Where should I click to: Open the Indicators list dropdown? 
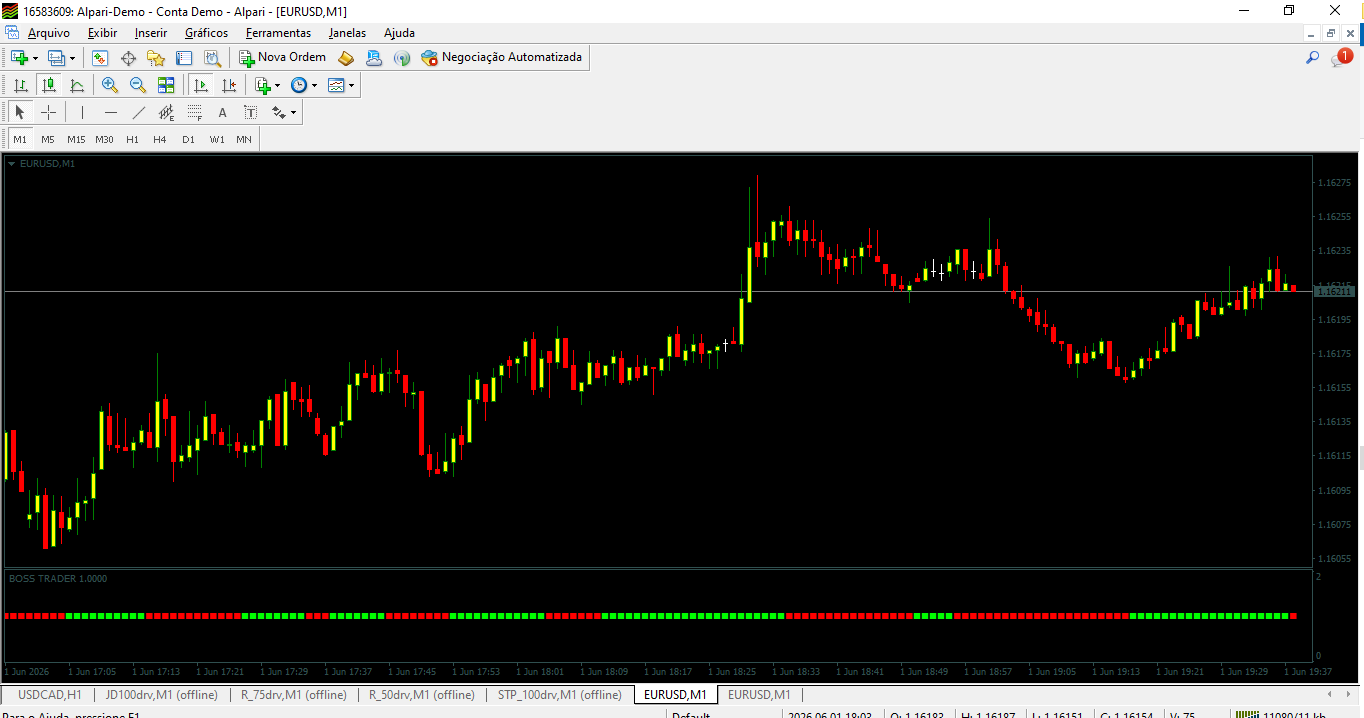click(267, 85)
